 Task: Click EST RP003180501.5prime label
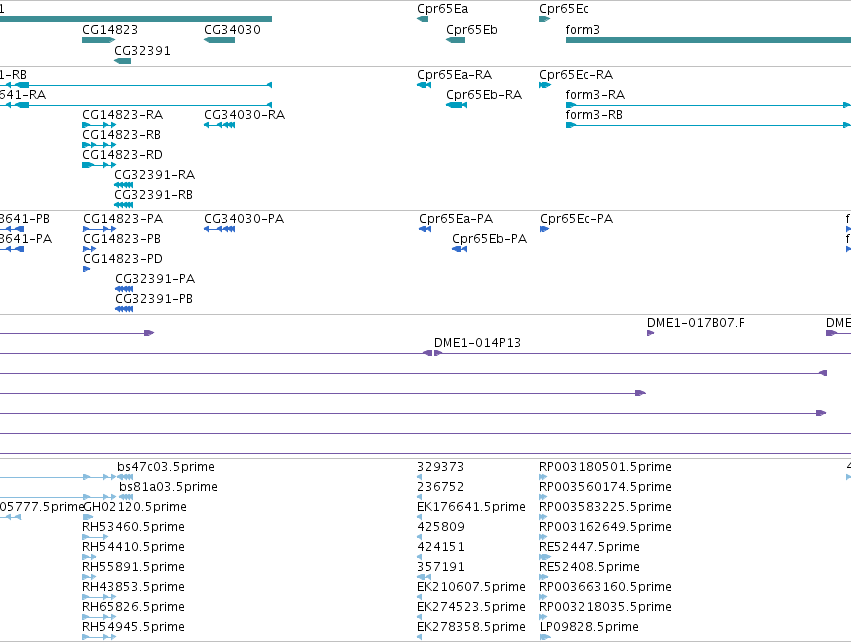[x=606, y=467]
